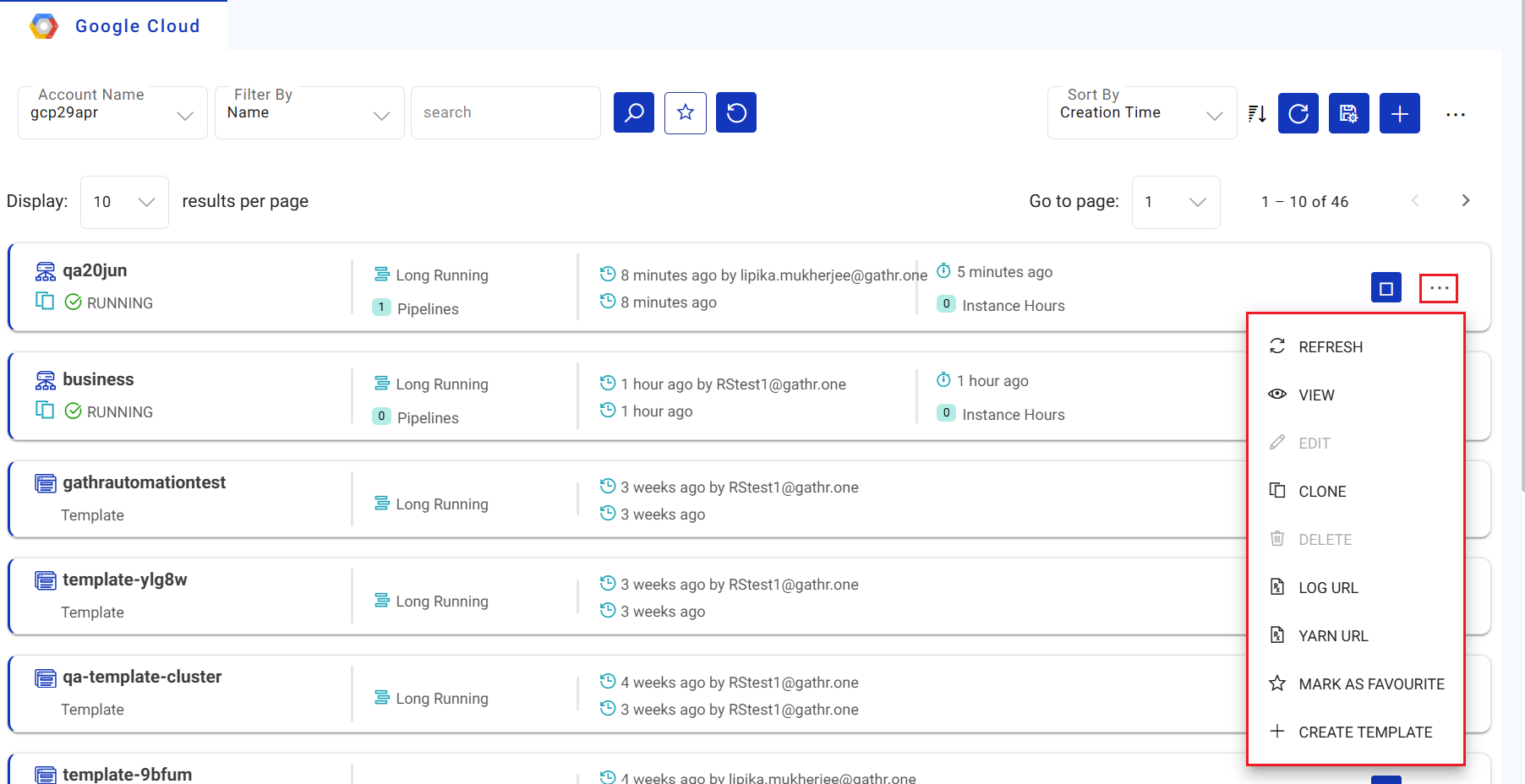Select CREATE TEMPLATE in the menu

pos(1364,732)
